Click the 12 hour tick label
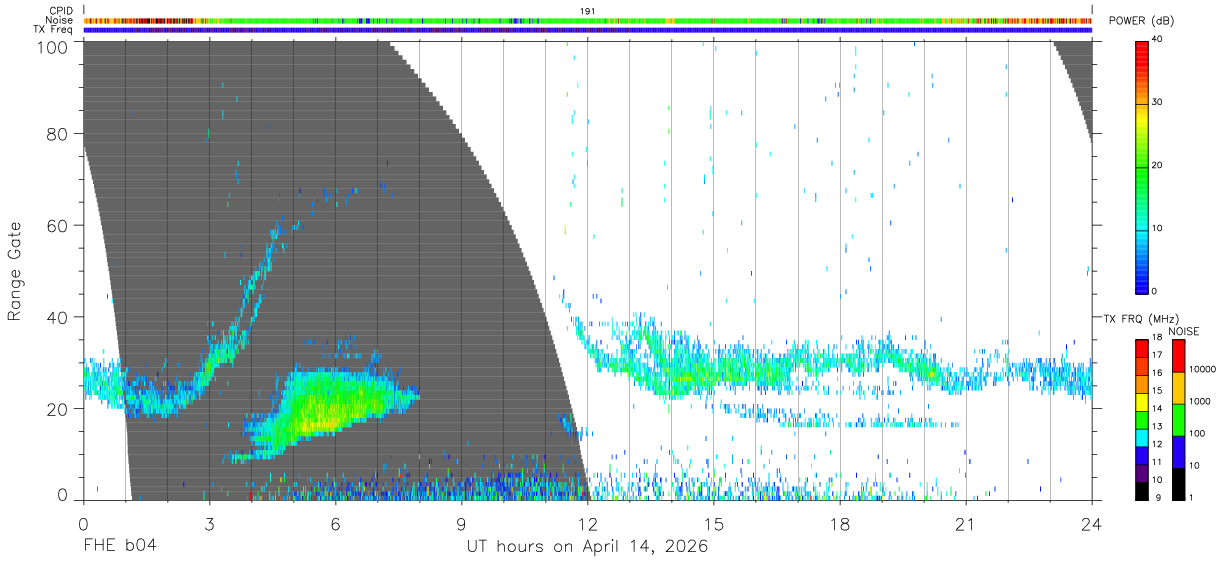Viewport: 1228px width, 567px height. [587, 523]
